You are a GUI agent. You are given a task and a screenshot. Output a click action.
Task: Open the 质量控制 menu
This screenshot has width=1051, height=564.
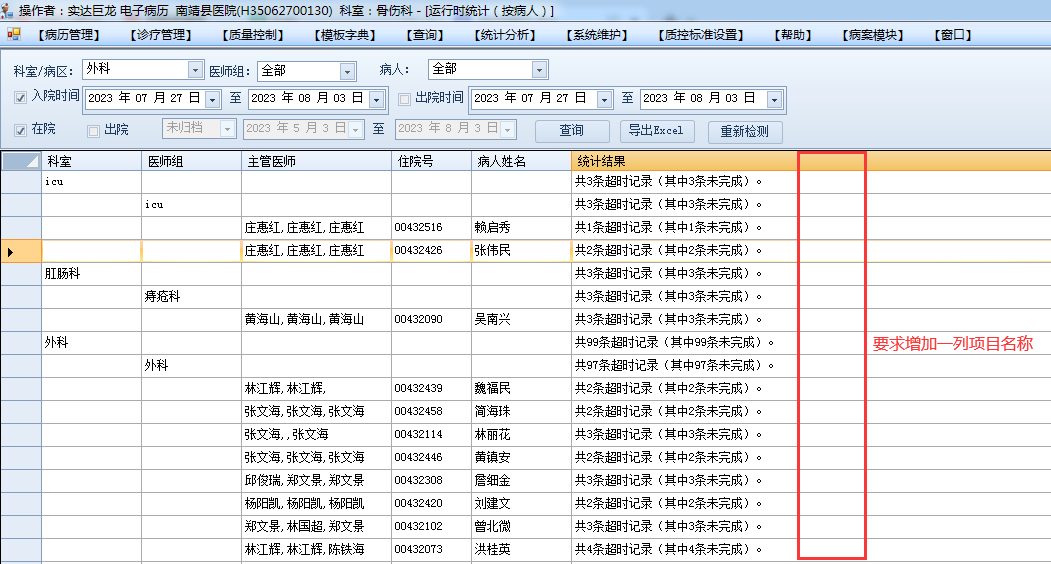253,35
